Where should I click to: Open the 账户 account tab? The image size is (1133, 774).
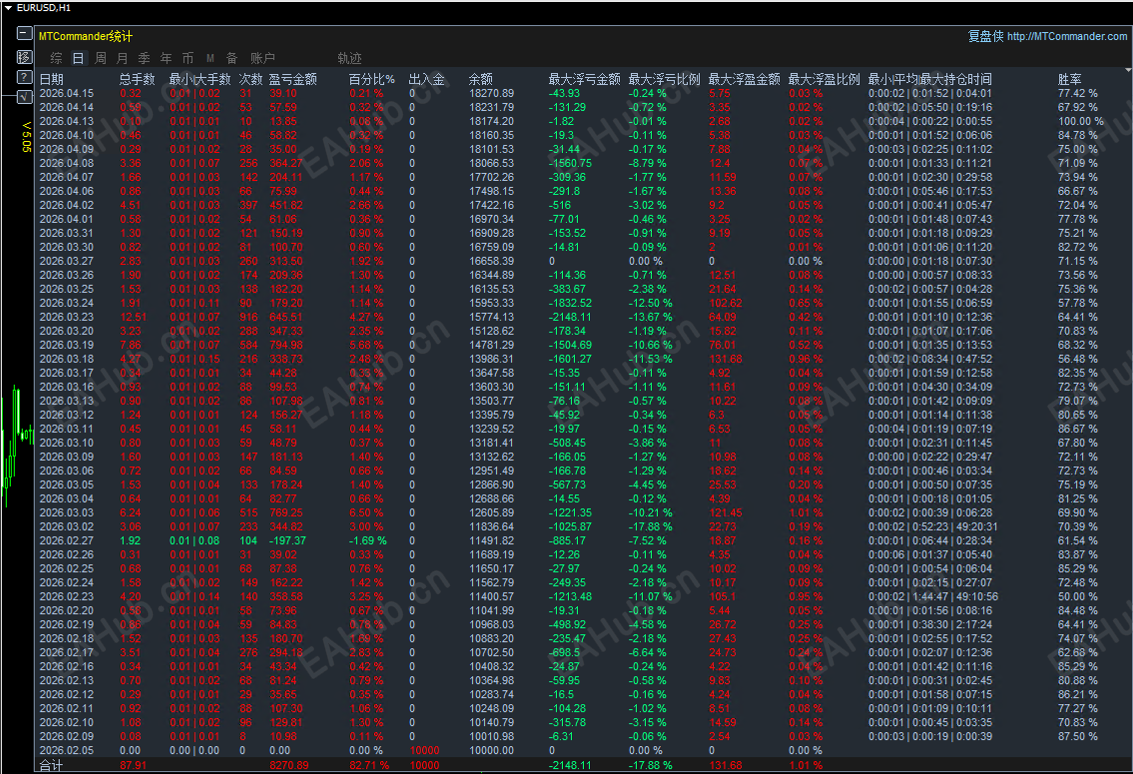(x=263, y=59)
